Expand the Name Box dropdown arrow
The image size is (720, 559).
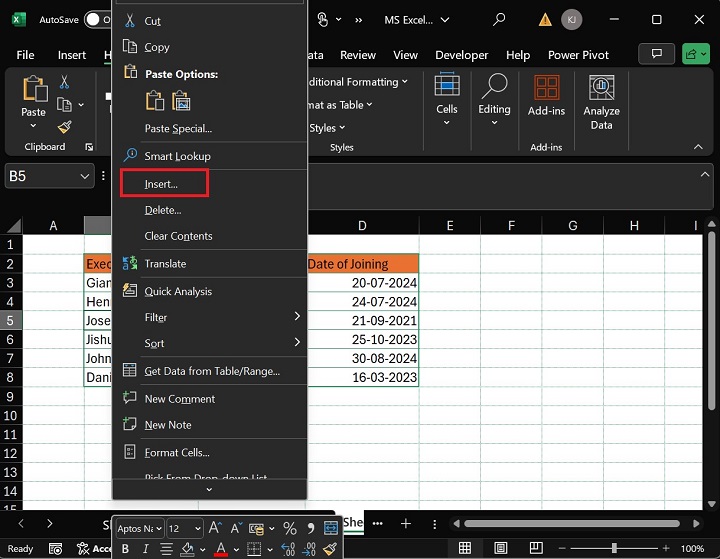pyautogui.click(x=84, y=176)
